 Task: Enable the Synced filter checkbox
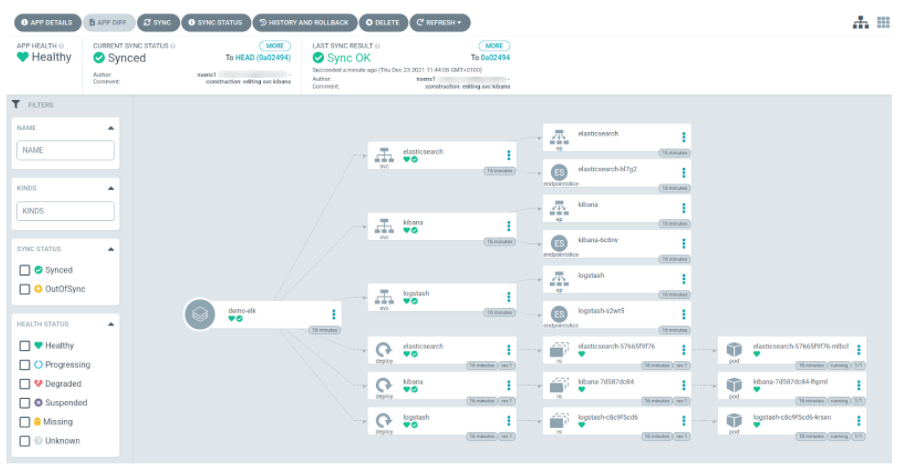(x=25, y=270)
